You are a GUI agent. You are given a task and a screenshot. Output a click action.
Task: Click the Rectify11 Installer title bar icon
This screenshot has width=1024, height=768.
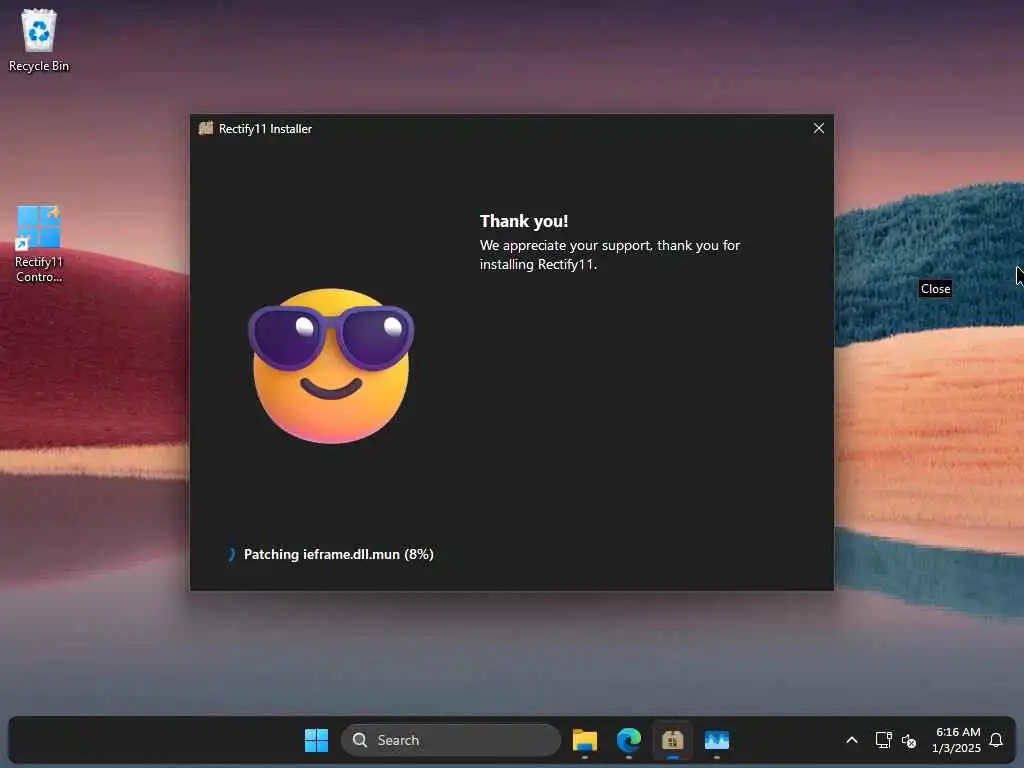[206, 128]
